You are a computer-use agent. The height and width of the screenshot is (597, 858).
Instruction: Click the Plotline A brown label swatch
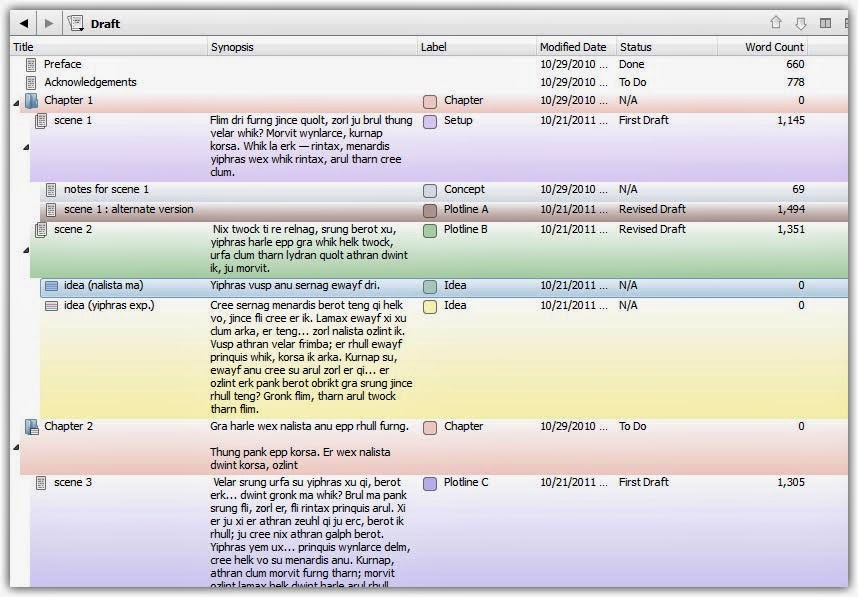coord(430,210)
